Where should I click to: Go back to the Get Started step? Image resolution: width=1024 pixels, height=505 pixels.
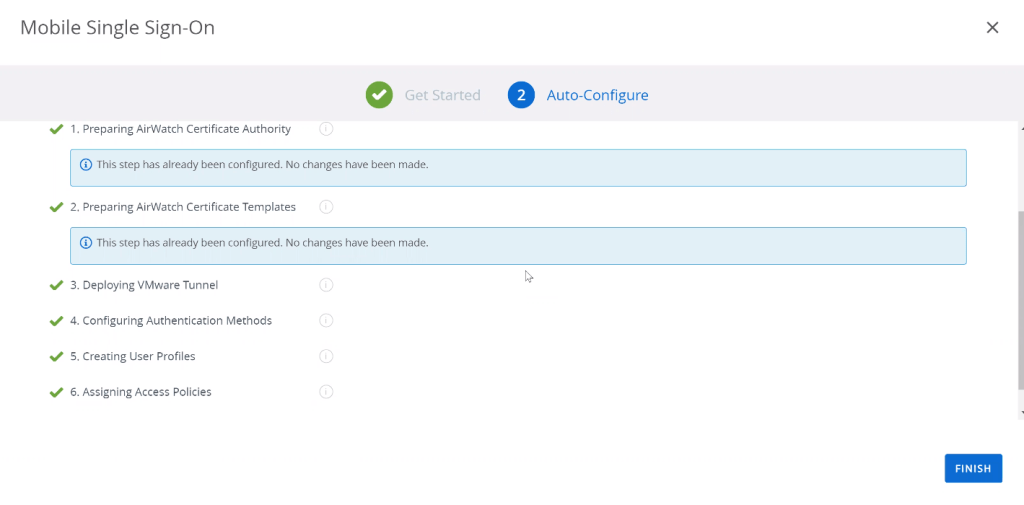coord(442,95)
